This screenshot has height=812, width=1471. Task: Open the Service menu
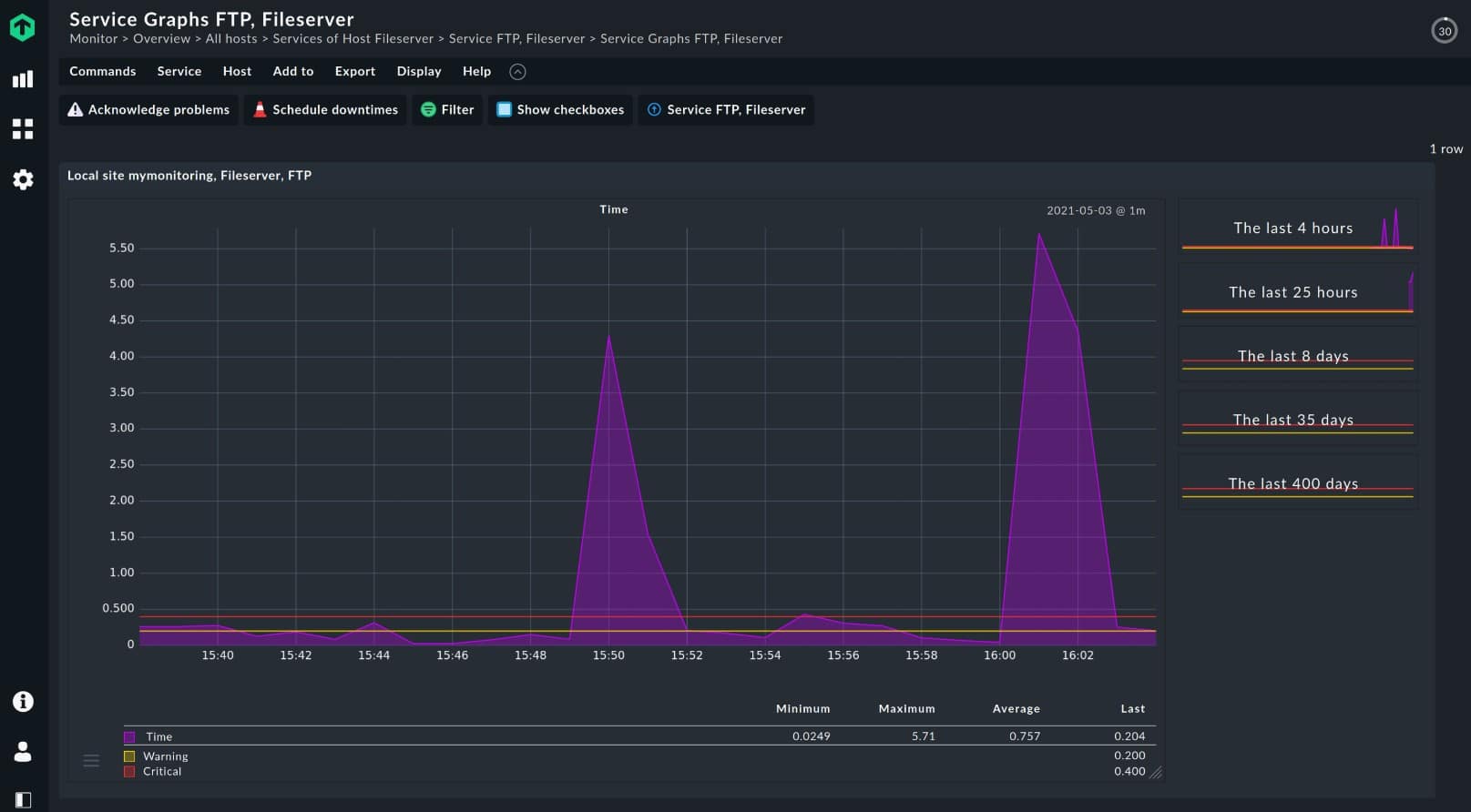point(179,71)
